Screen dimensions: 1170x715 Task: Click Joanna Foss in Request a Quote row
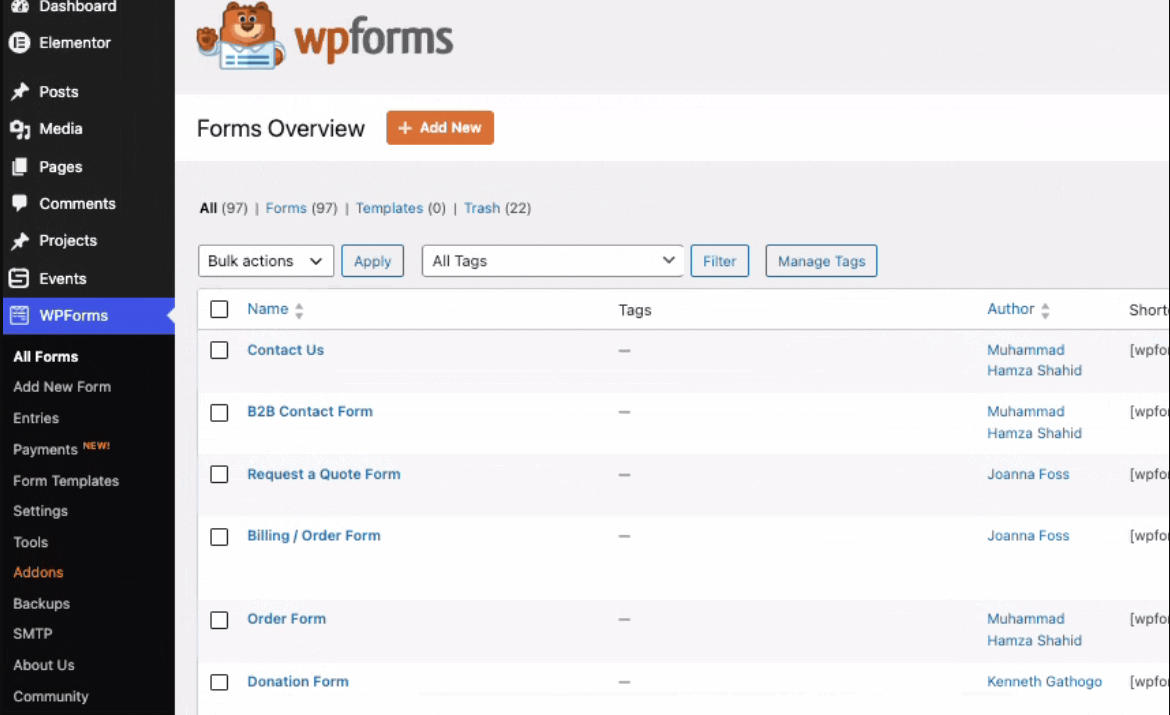coord(1027,474)
